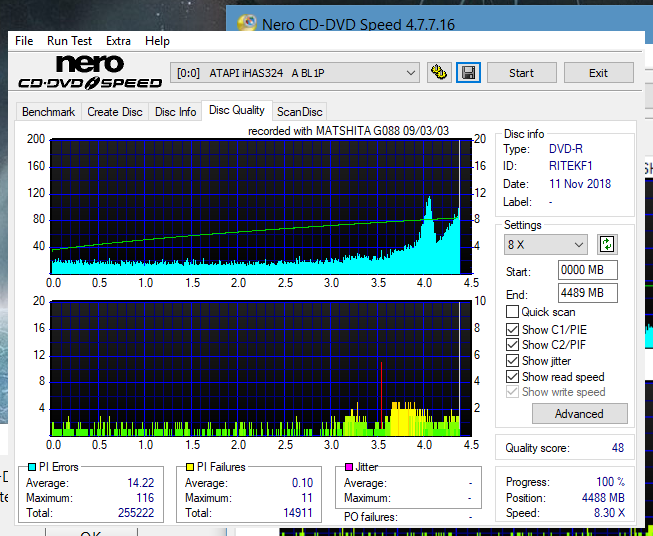Open the Run Test menu
The width and height of the screenshot is (653, 536).
pos(69,41)
